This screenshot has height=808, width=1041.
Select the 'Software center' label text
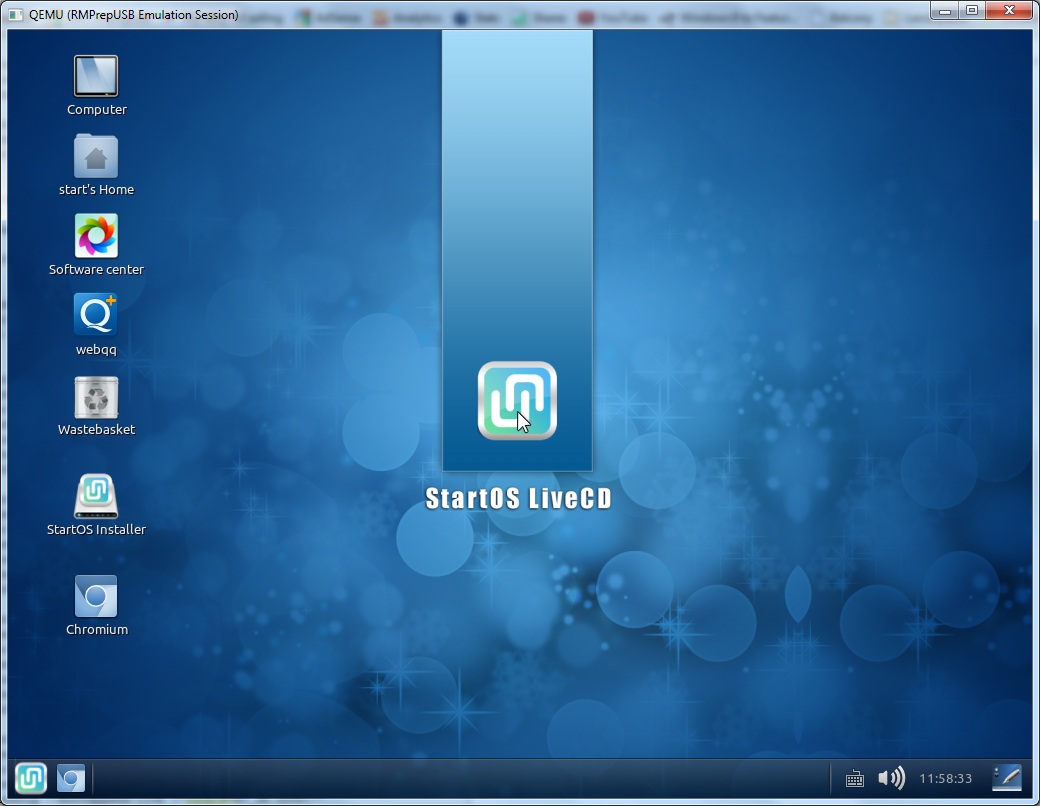(96, 270)
